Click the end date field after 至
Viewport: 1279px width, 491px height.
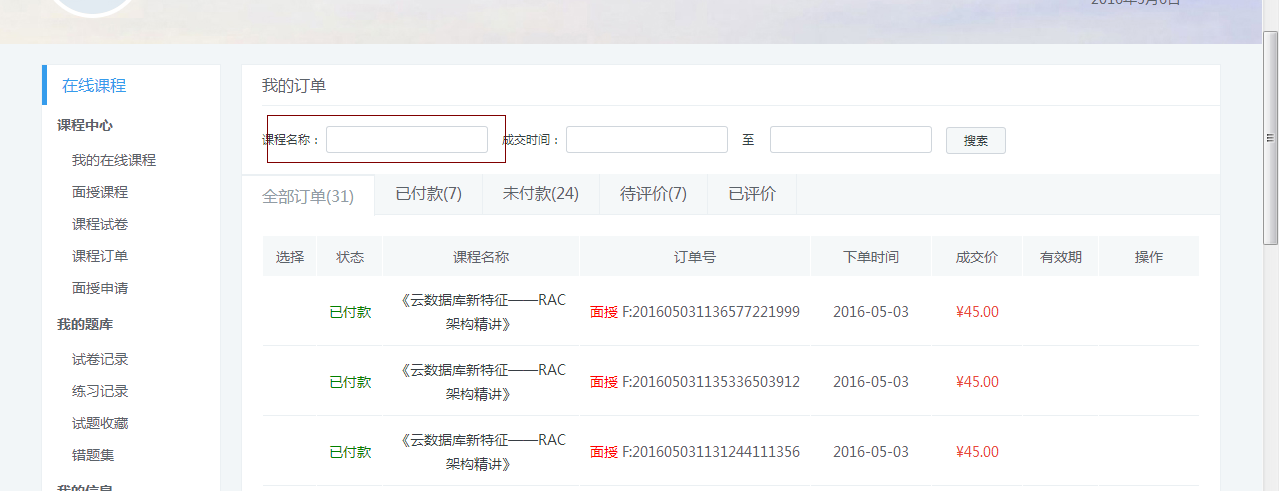(850, 140)
